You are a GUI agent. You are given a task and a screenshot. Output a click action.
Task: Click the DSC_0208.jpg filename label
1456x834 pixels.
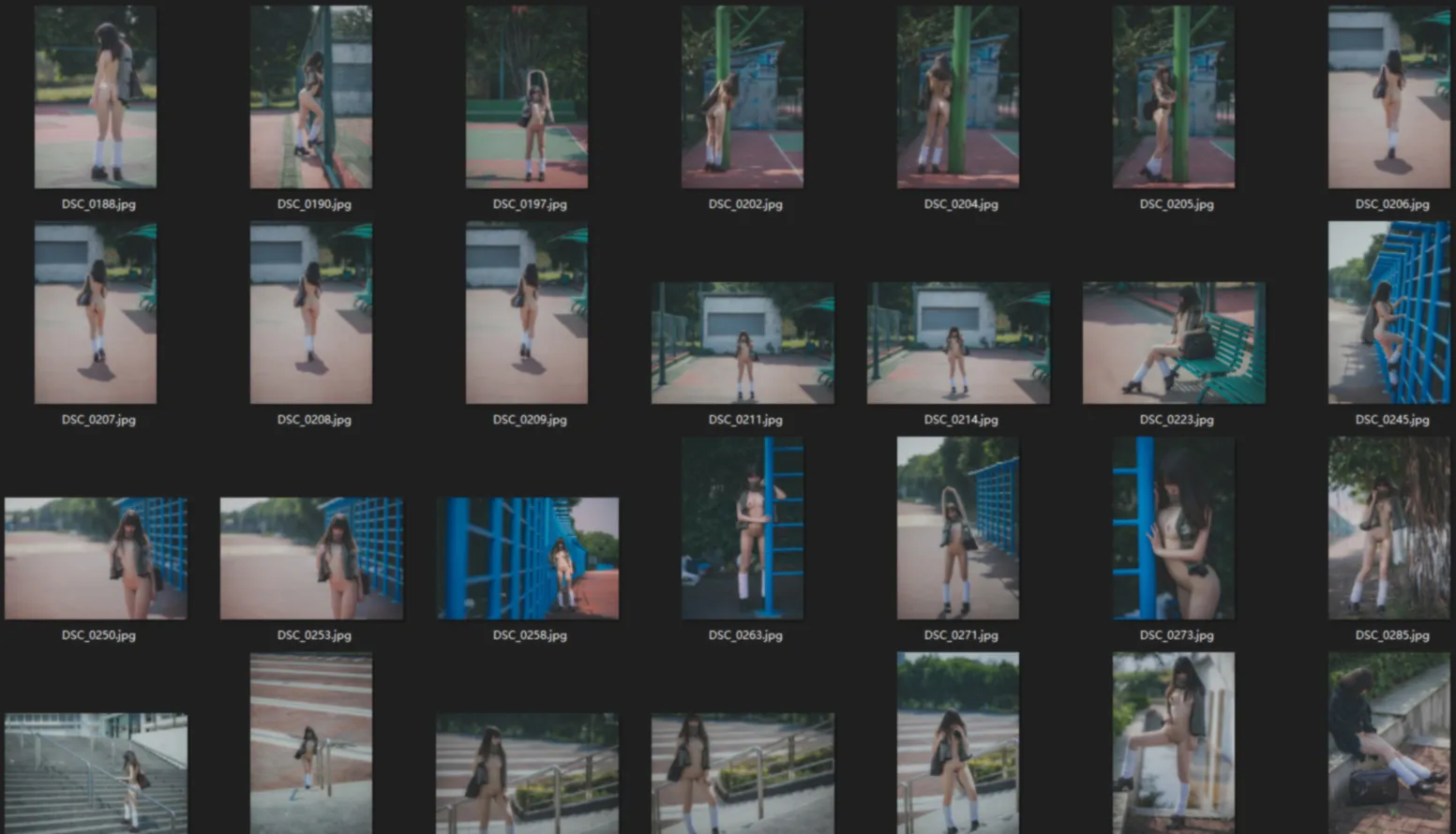314,420
